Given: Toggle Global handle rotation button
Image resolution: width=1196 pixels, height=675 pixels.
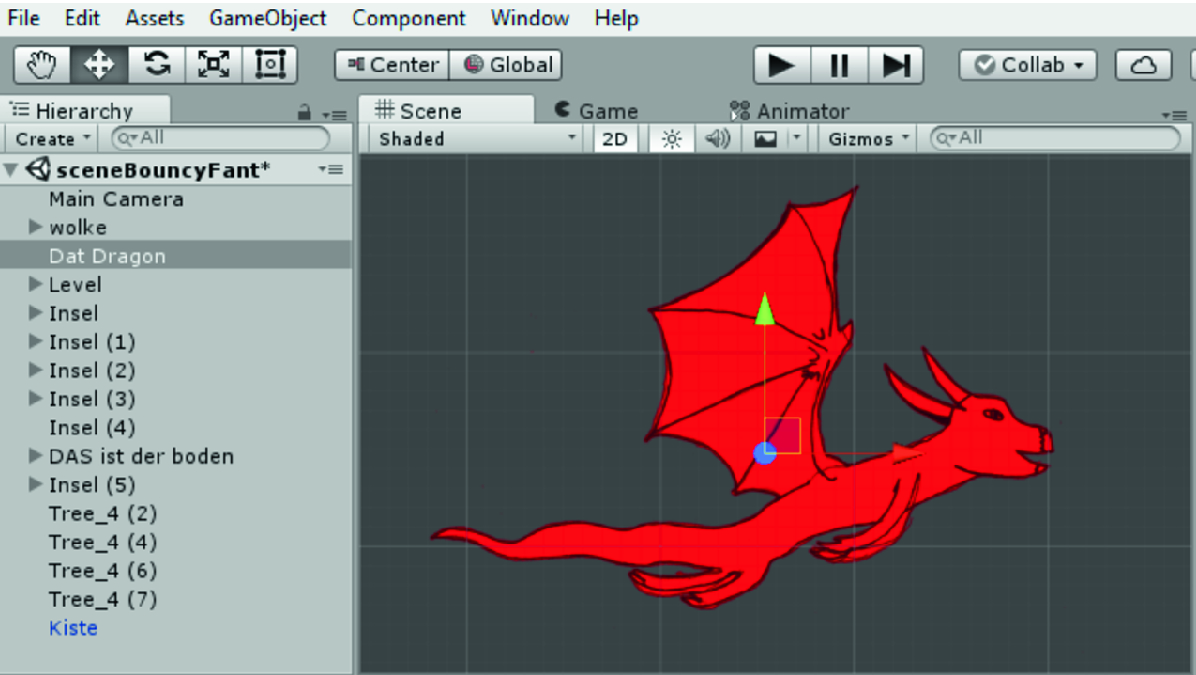Looking at the screenshot, I should 506,65.
